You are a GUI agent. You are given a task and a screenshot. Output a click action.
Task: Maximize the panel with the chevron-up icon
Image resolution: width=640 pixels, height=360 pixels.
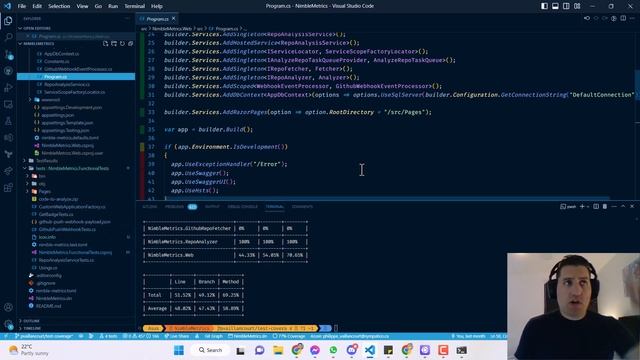pos(623,207)
